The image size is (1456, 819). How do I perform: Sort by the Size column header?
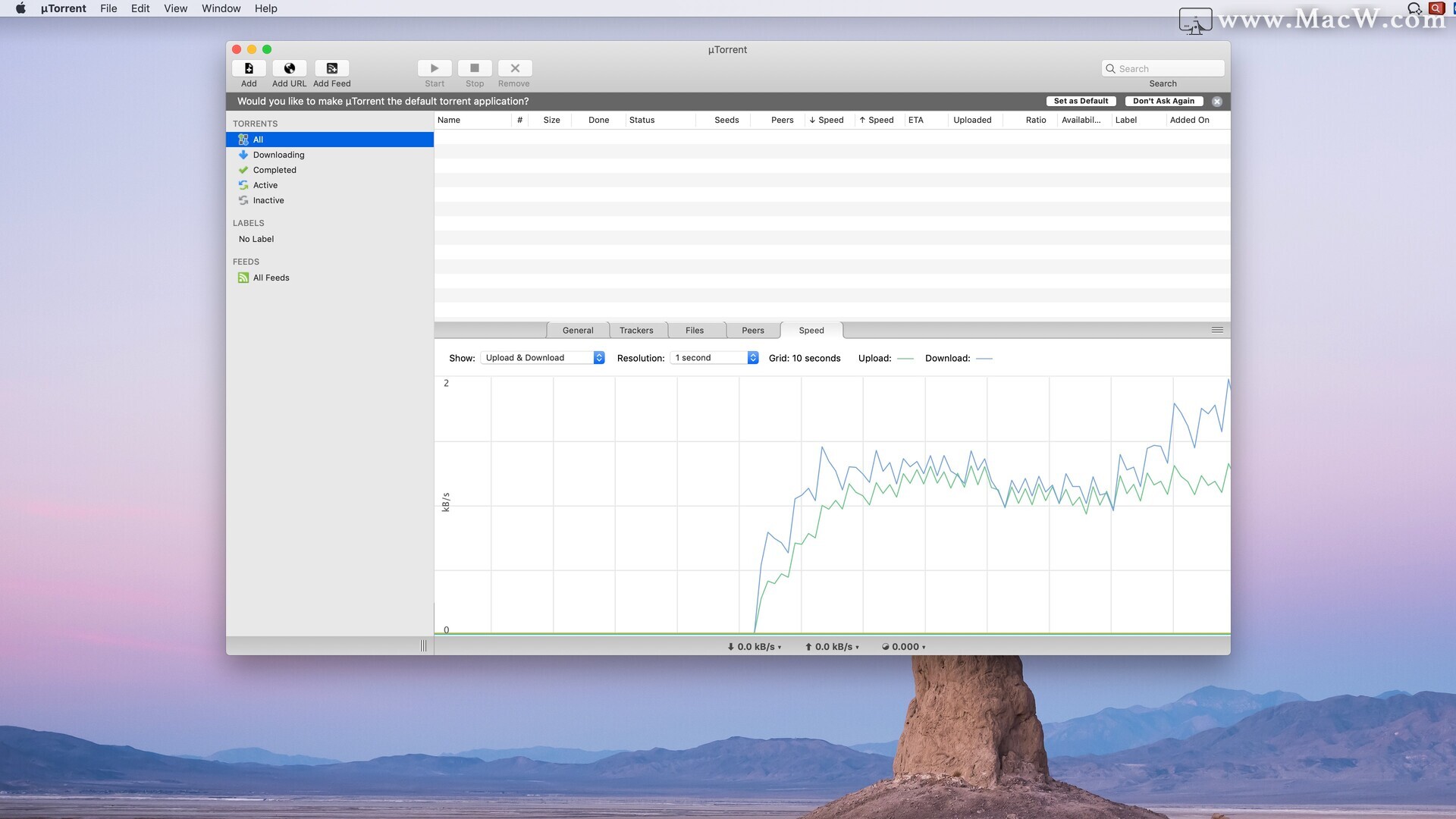pos(551,120)
